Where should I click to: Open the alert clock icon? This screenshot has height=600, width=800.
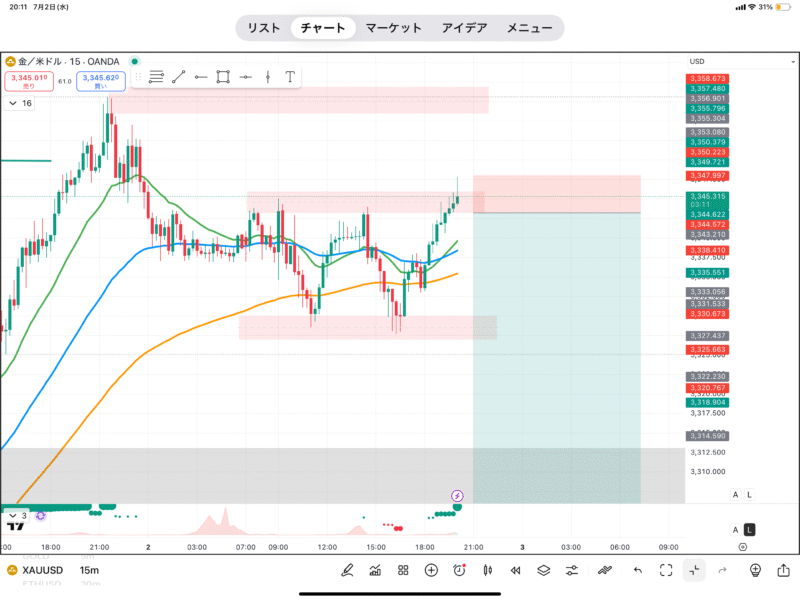pyautogui.click(x=459, y=570)
